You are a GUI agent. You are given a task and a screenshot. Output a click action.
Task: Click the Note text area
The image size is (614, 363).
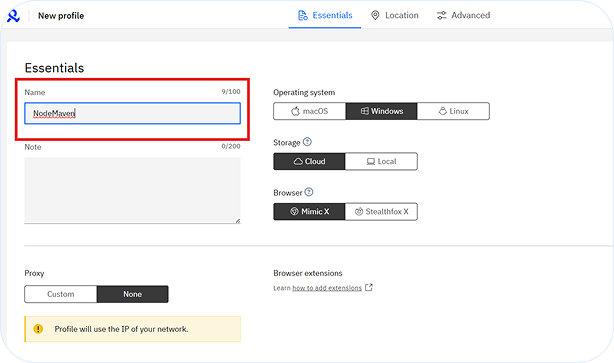132,190
